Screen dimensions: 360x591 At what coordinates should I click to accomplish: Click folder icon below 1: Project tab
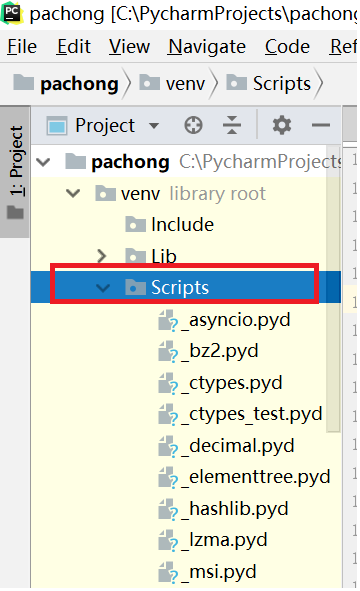[x=15, y=212]
